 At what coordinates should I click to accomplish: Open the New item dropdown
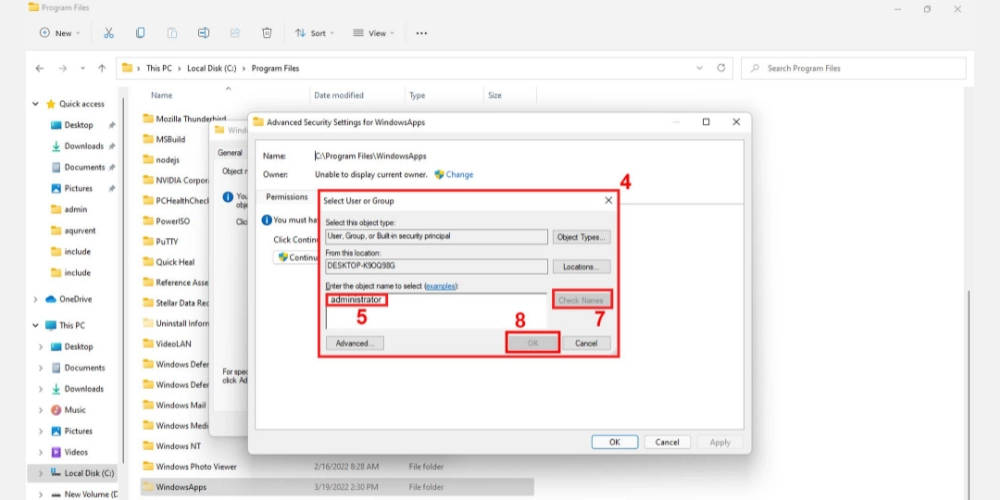coord(61,33)
